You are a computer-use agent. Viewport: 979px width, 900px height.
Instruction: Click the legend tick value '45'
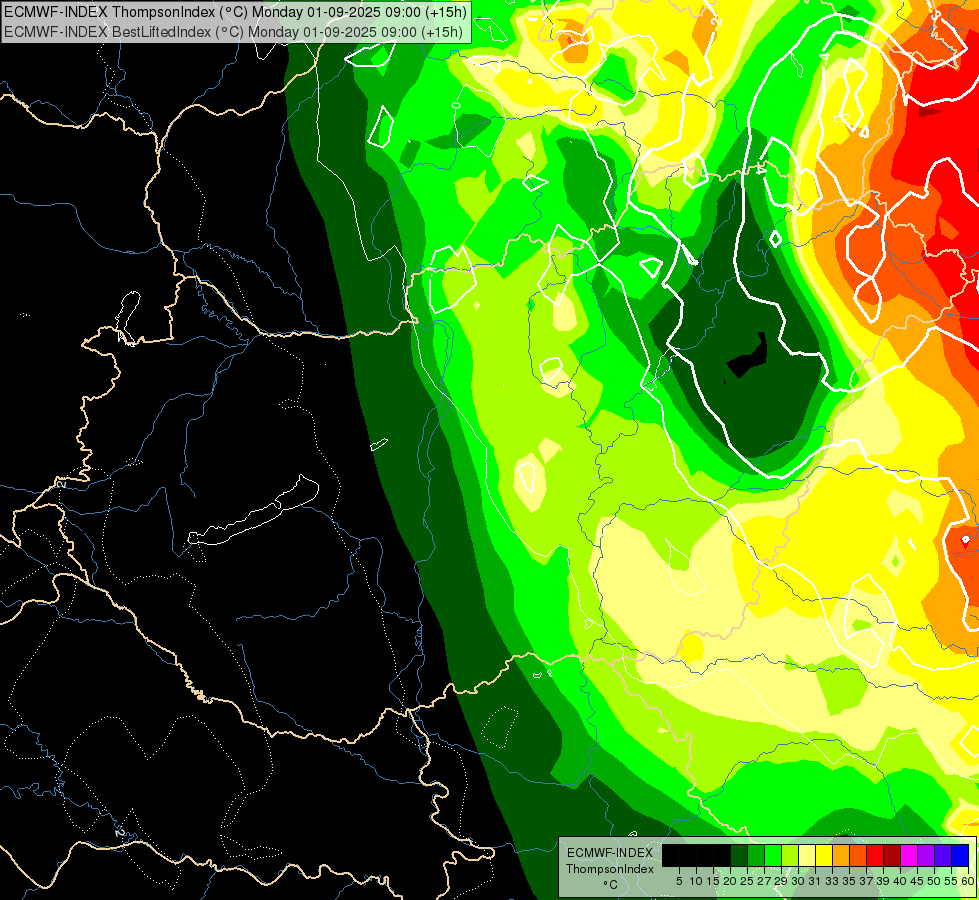[x=917, y=881]
